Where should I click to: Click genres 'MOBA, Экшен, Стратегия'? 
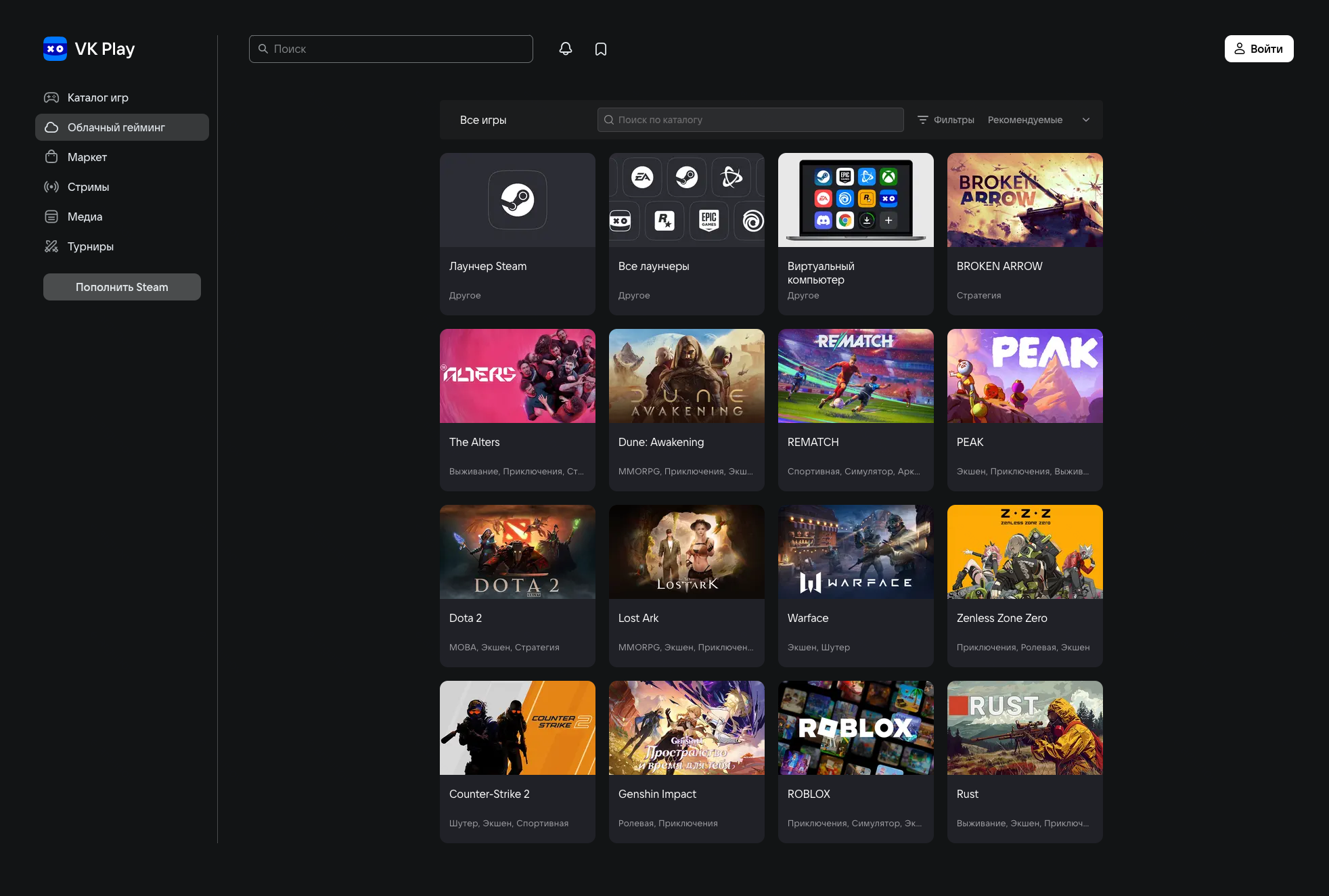tap(504, 648)
